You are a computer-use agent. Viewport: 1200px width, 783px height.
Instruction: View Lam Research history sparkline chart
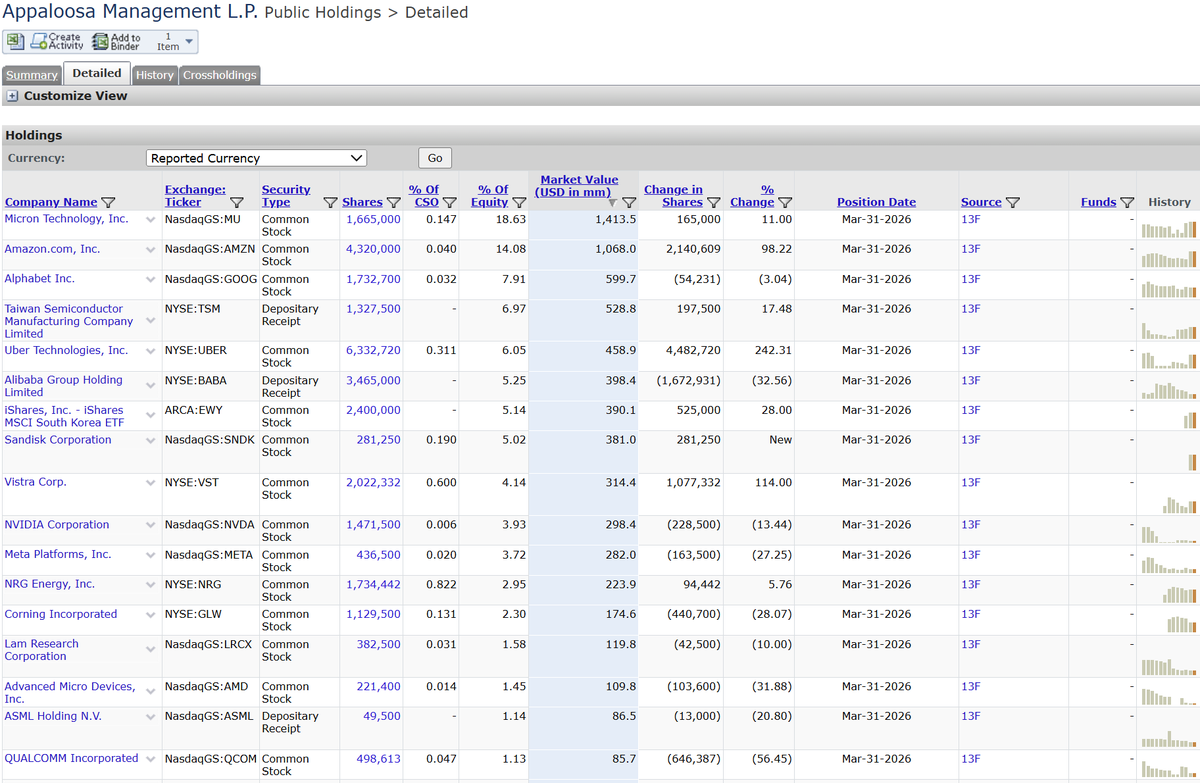[1168, 666]
